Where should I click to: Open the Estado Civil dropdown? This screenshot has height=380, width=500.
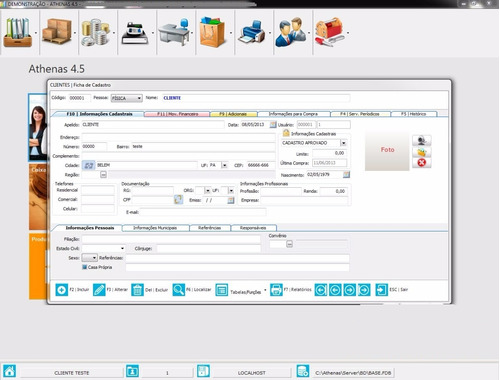click(x=104, y=248)
